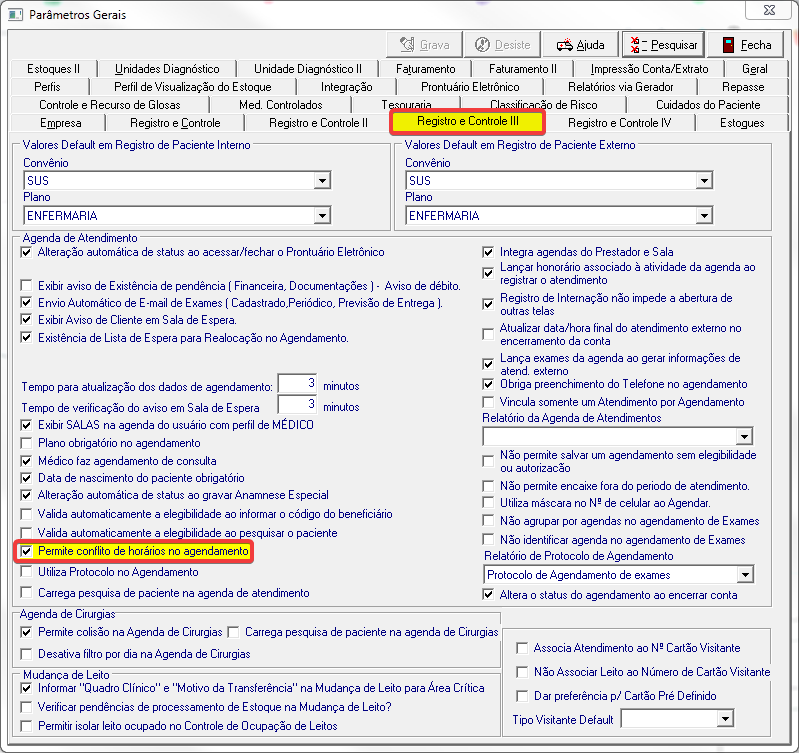The height and width of the screenshot is (753, 799).
Task: Open the Geral tab
Action: 755,69
